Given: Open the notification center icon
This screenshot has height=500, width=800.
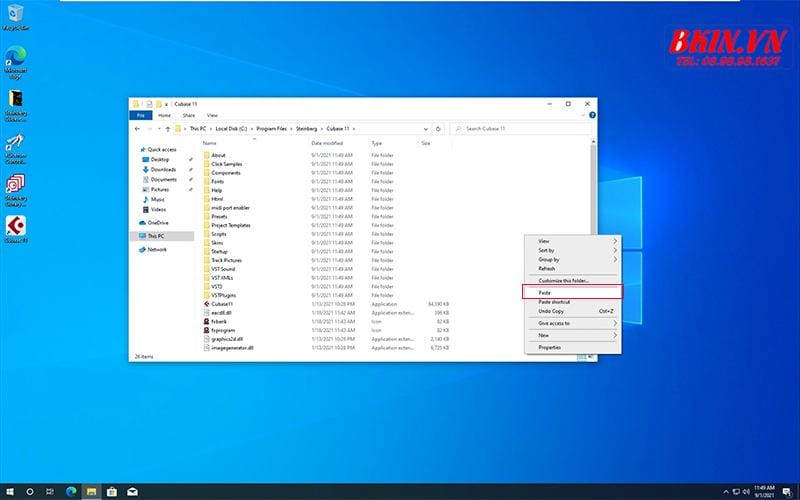Looking at the screenshot, I should (787, 492).
